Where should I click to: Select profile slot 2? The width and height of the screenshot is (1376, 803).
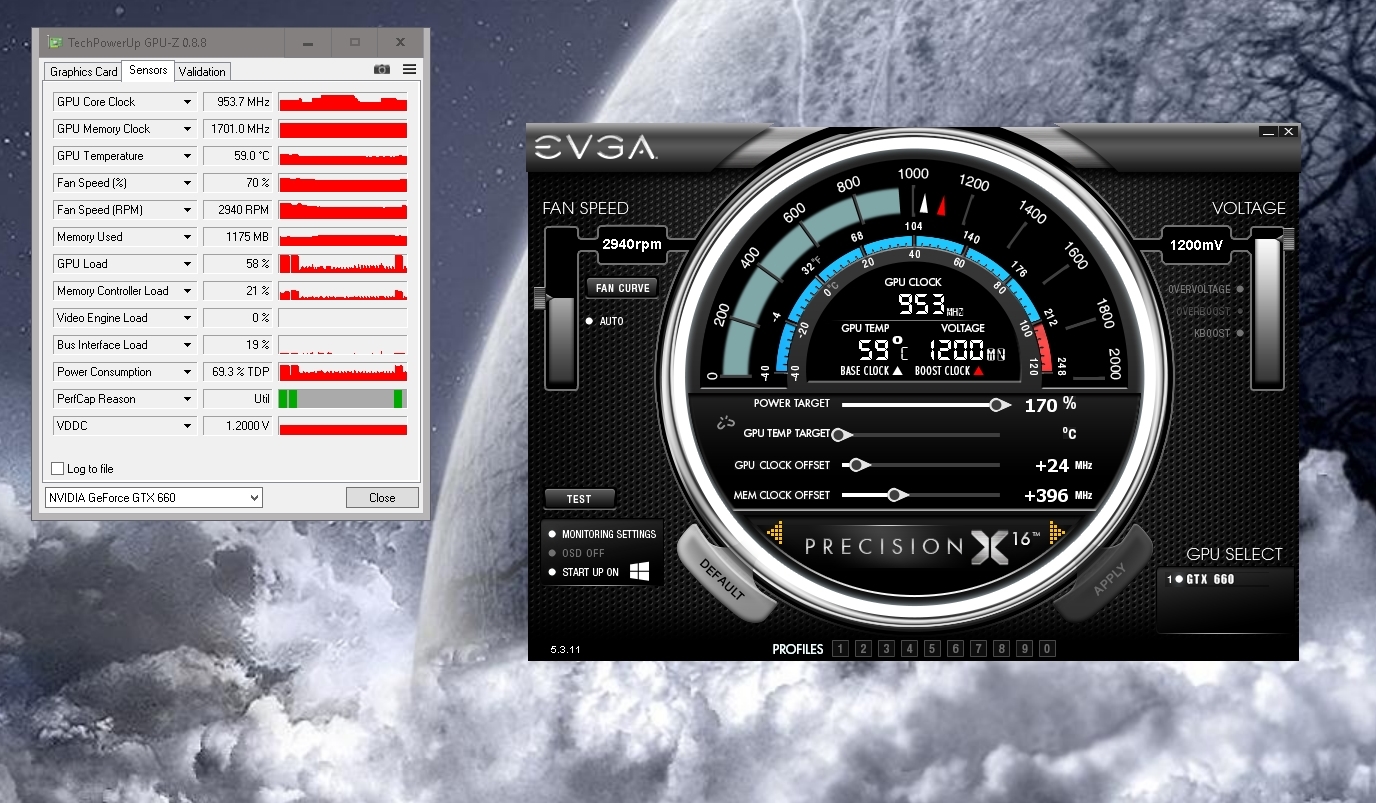[x=863, y=649]
